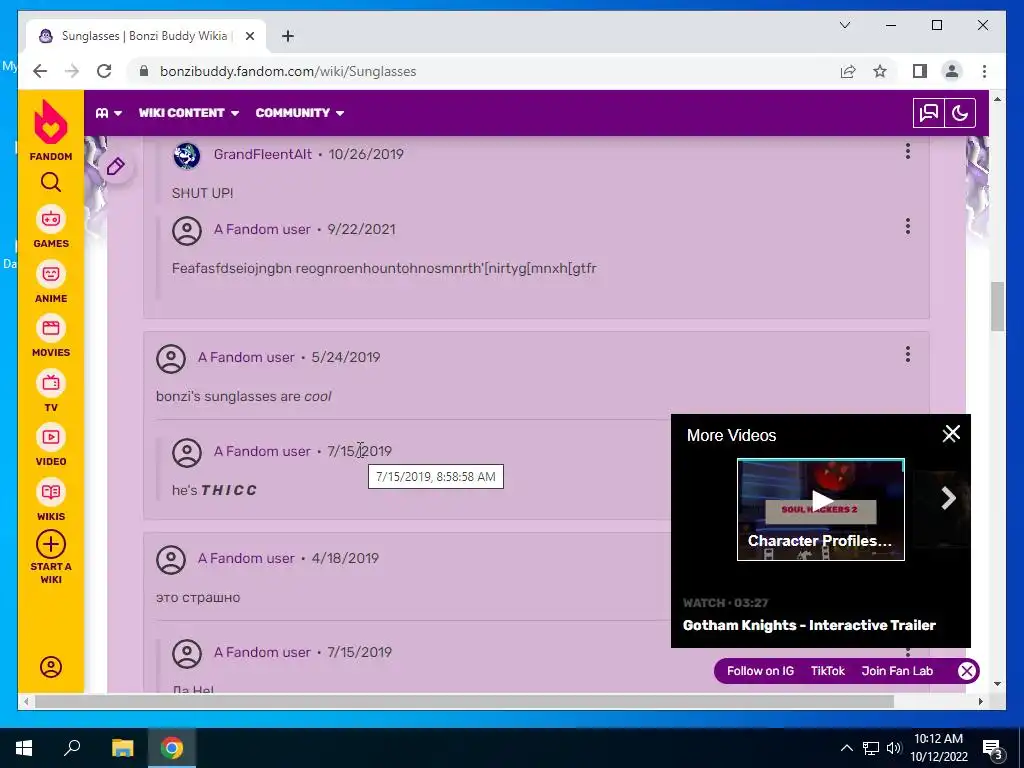Viewport: 1024px width, 768px height.
Task: Bookmark this page with the star icon
Action: (x=880, y=71)
